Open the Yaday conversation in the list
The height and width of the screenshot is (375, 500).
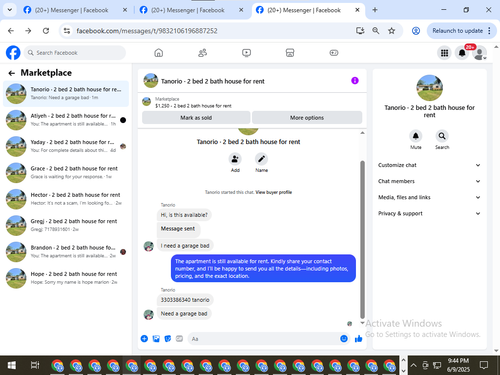[66, 146]
